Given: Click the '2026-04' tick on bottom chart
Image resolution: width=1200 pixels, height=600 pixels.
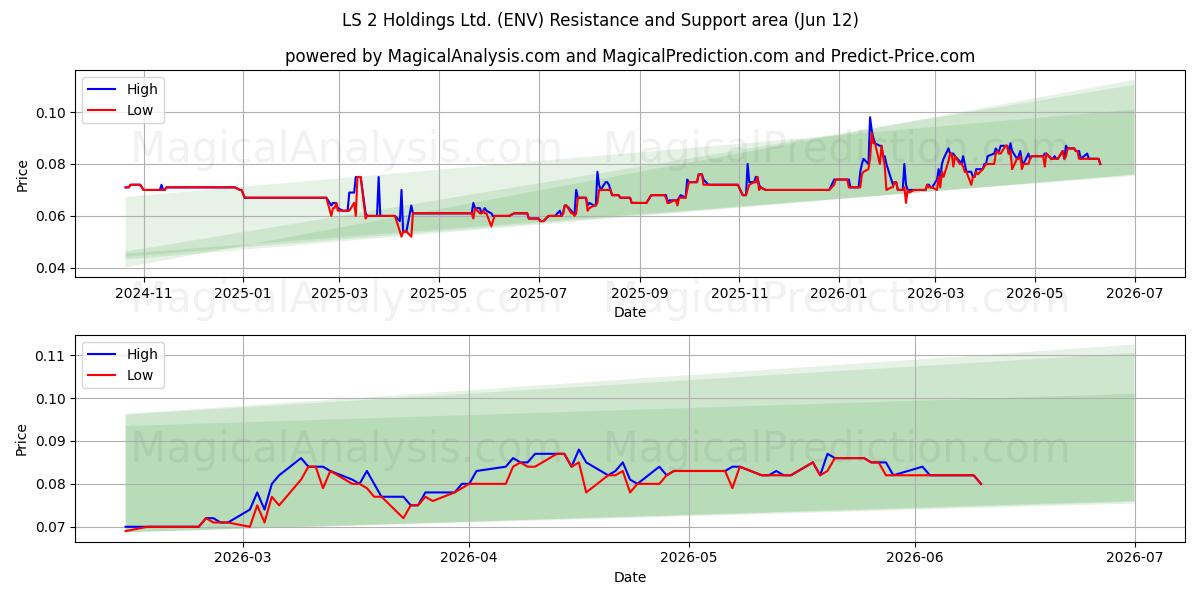Looking at the screenshot, I should 469,558.
